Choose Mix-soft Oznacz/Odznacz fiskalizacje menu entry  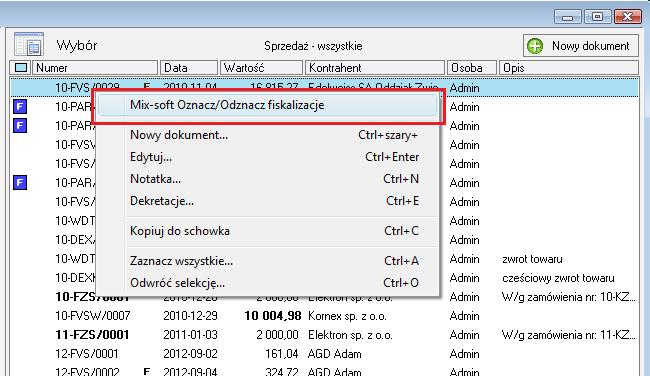click(267, 105)
